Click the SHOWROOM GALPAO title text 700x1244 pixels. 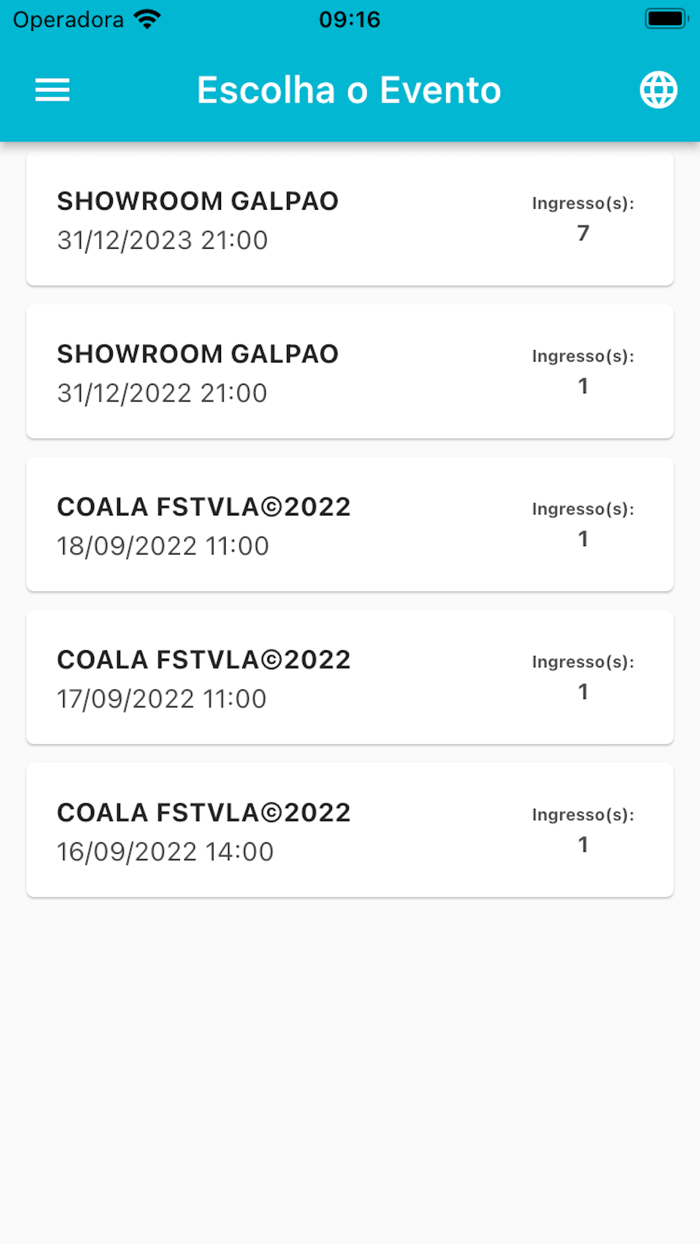coord(197,201)
